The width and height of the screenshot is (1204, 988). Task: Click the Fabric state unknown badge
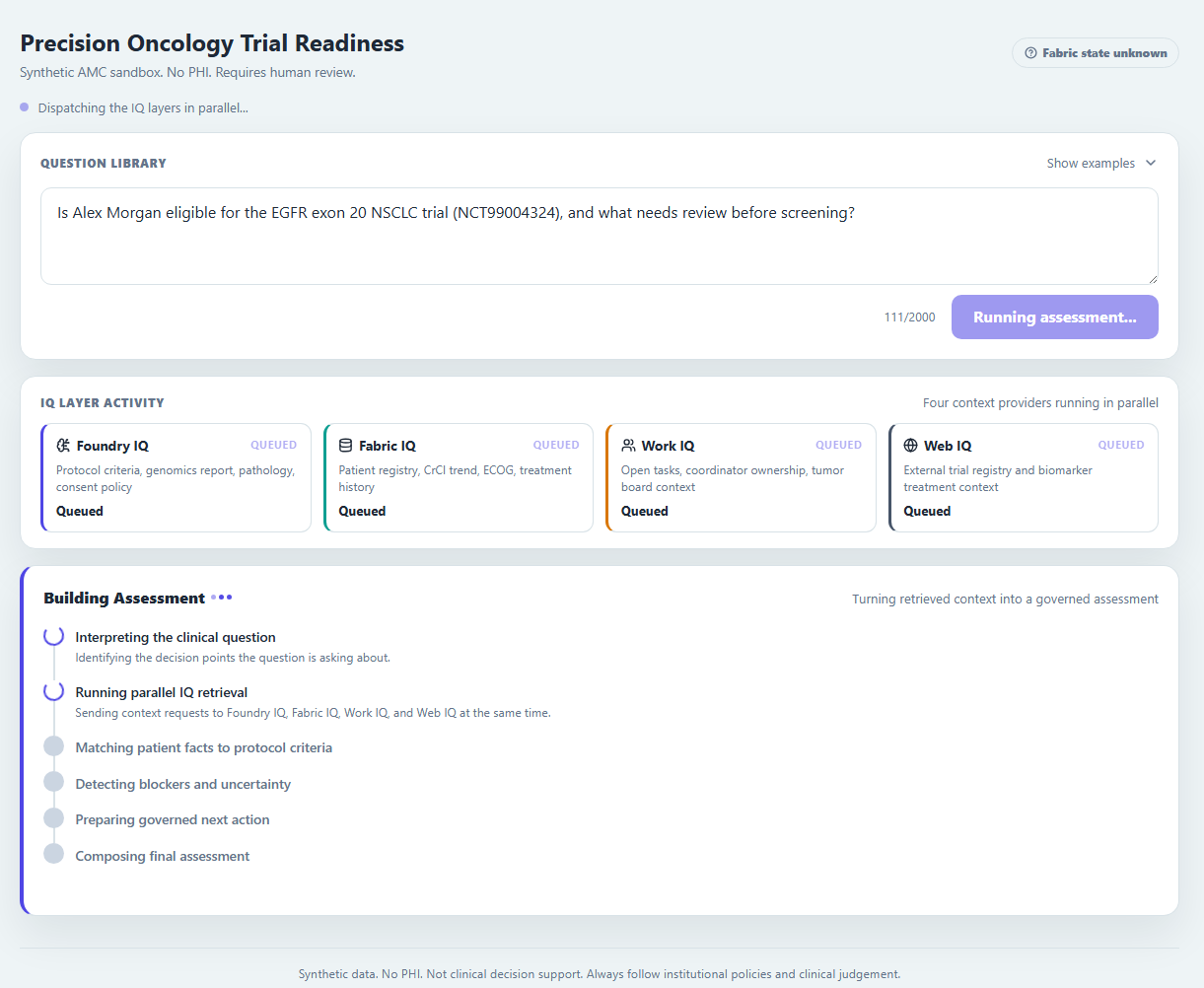click(1095, 53)
